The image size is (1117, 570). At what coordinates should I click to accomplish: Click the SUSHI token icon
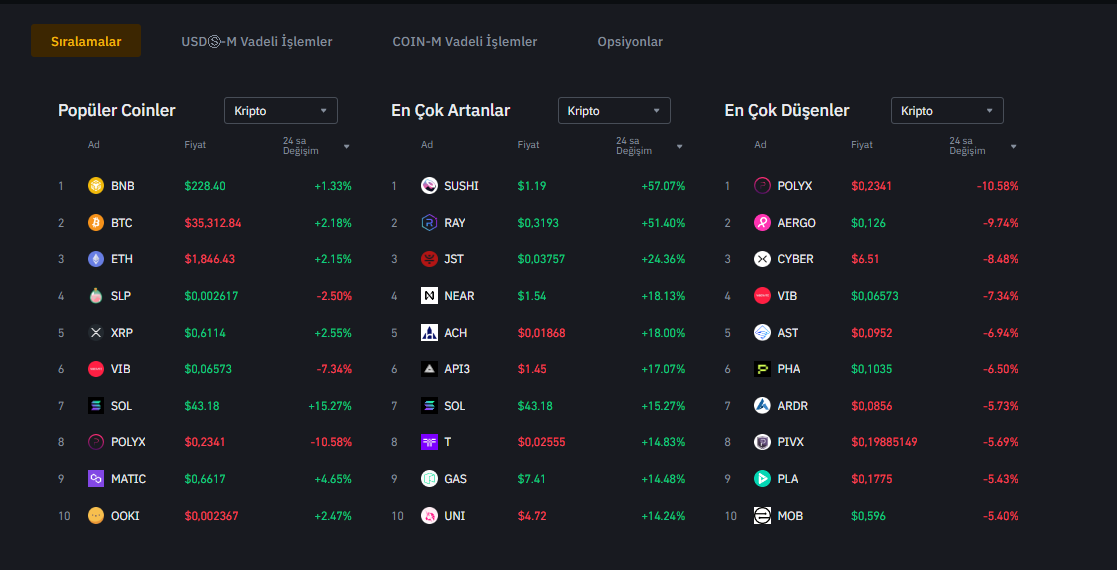click(429, 186)
